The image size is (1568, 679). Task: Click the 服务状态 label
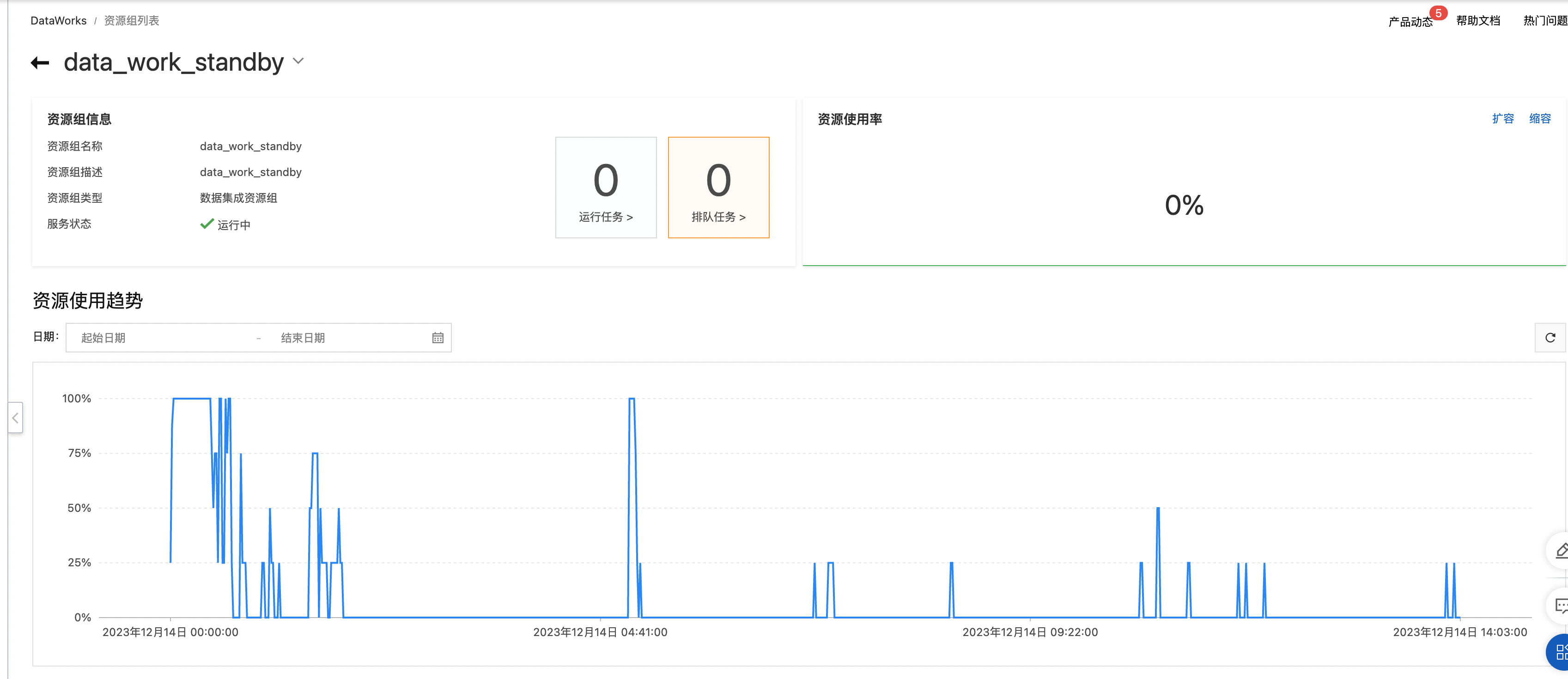tap(69, 224)
